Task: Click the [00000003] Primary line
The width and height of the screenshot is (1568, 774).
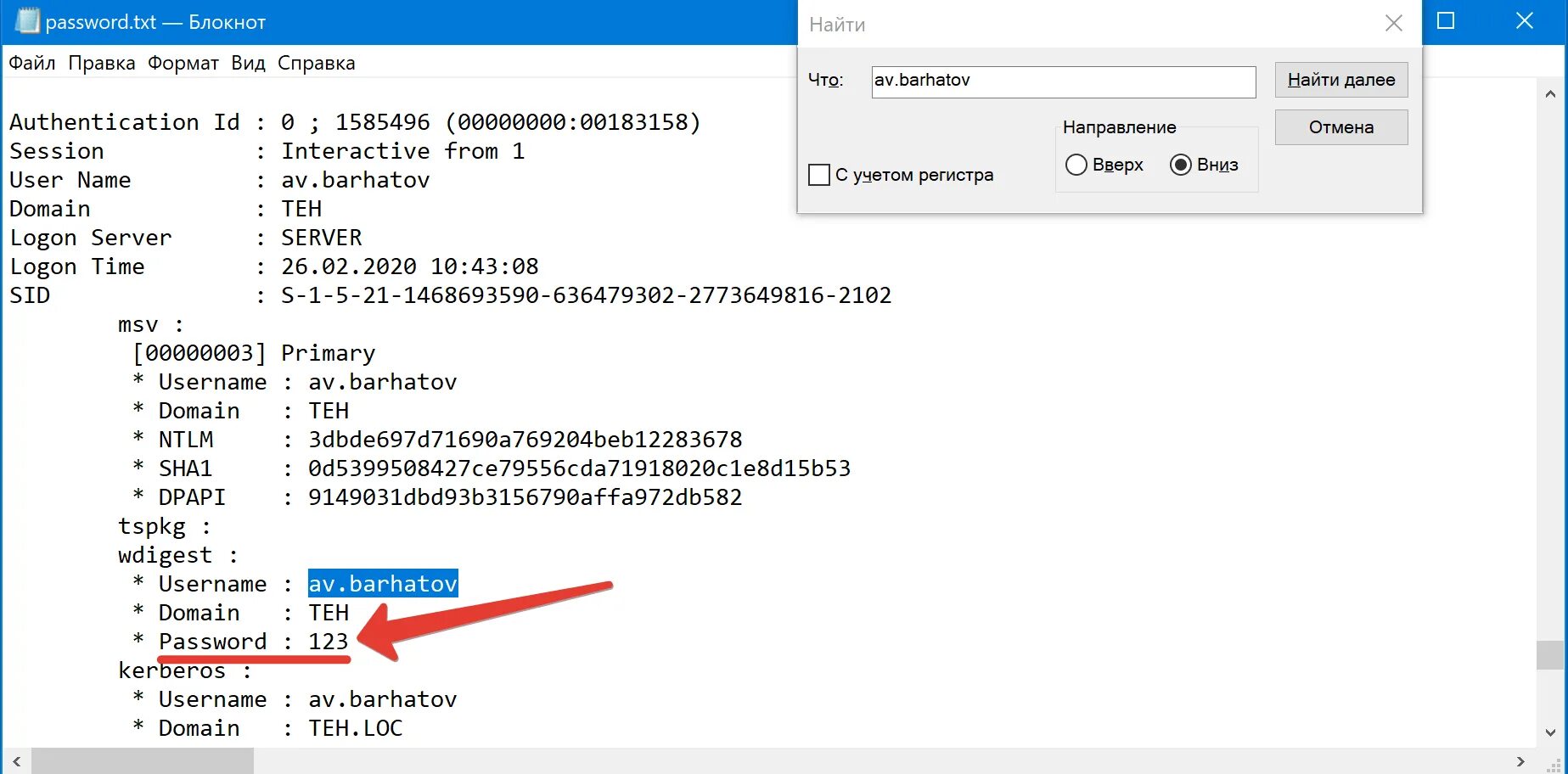Action: 254,353
